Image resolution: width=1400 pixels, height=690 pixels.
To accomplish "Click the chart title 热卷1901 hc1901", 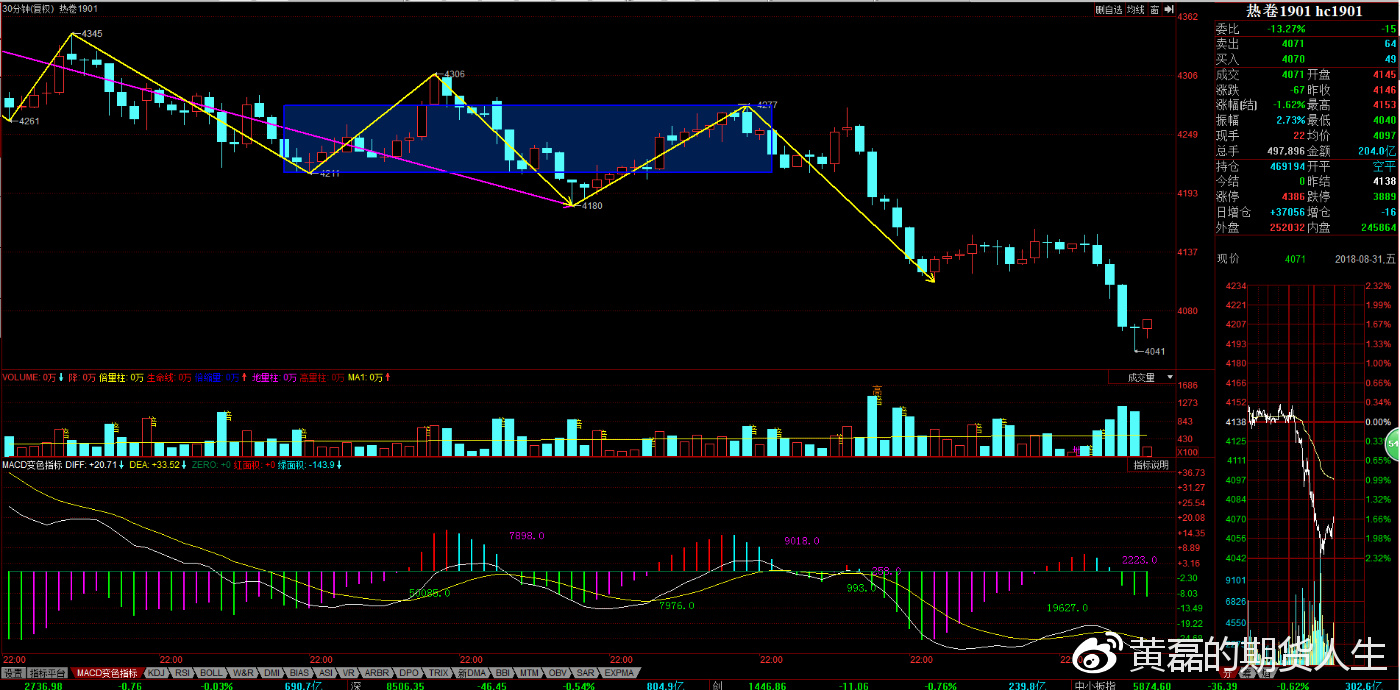I will pos(1303,10).
